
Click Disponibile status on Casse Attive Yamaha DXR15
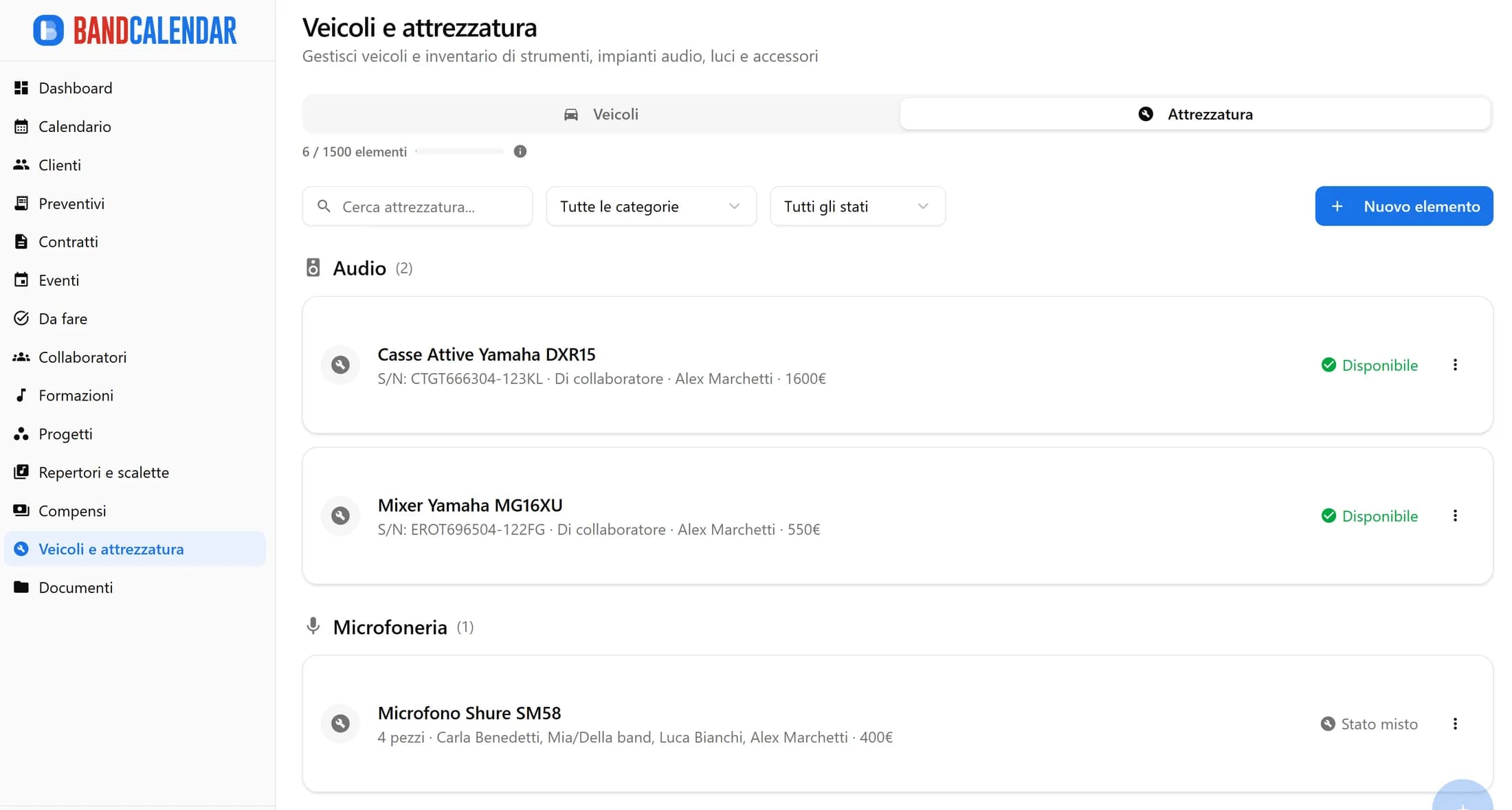(x=1368, y=365)
